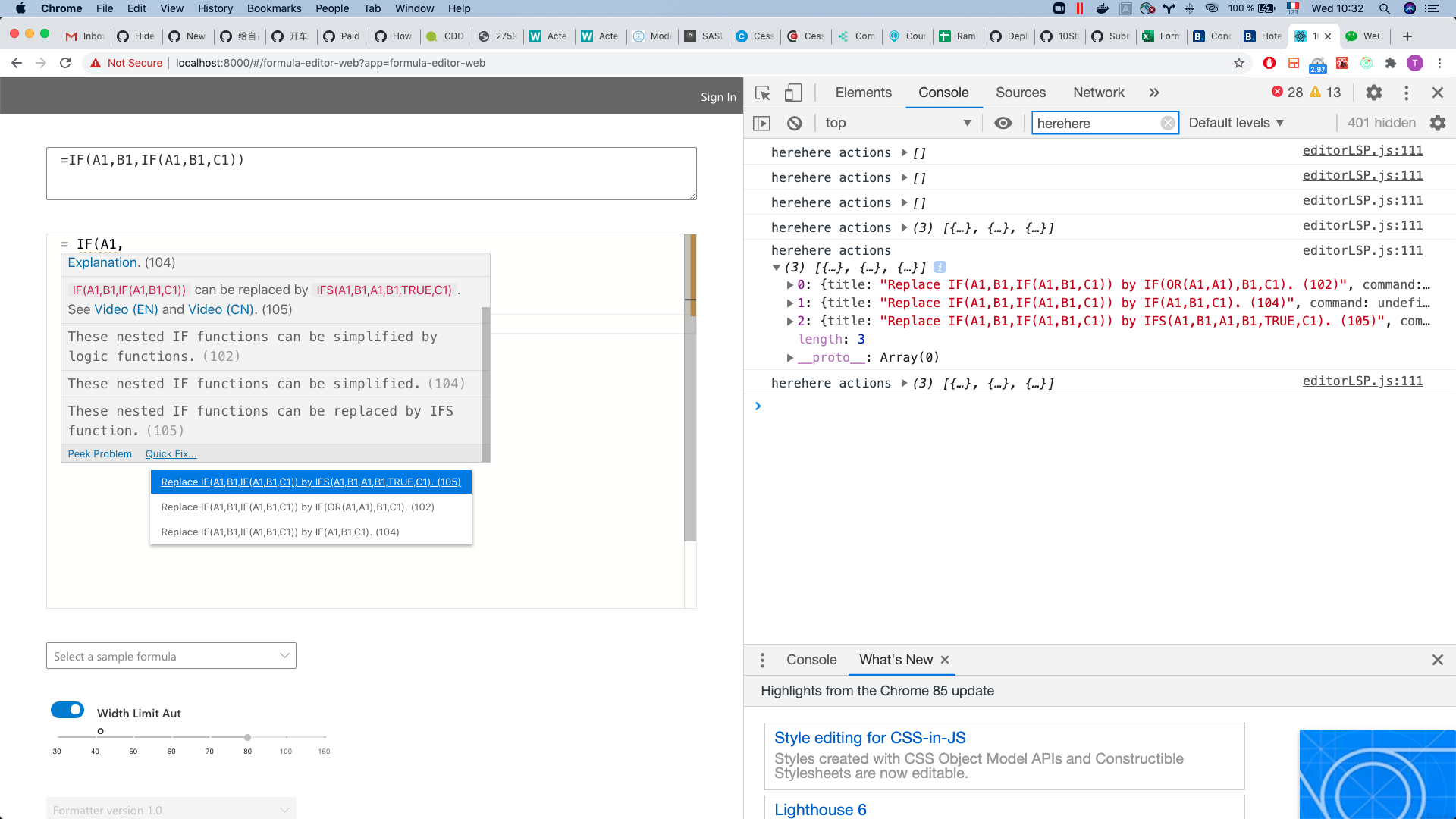Screen dimensions: 1456x819
Task: Open DevTools settings gear
Action: [x=1374, y=93]
